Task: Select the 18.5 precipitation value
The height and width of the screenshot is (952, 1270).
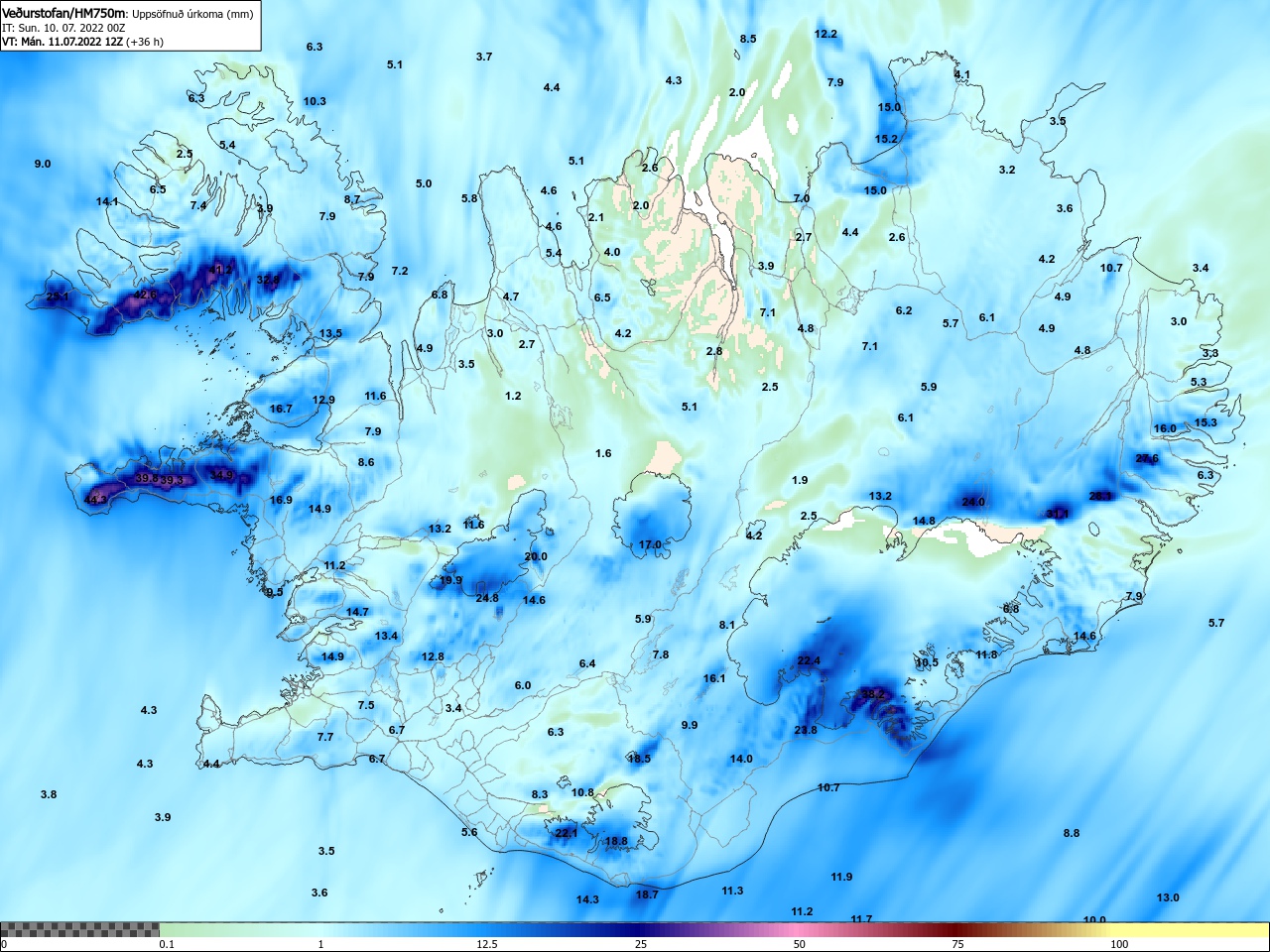Action: coord(639,759)
